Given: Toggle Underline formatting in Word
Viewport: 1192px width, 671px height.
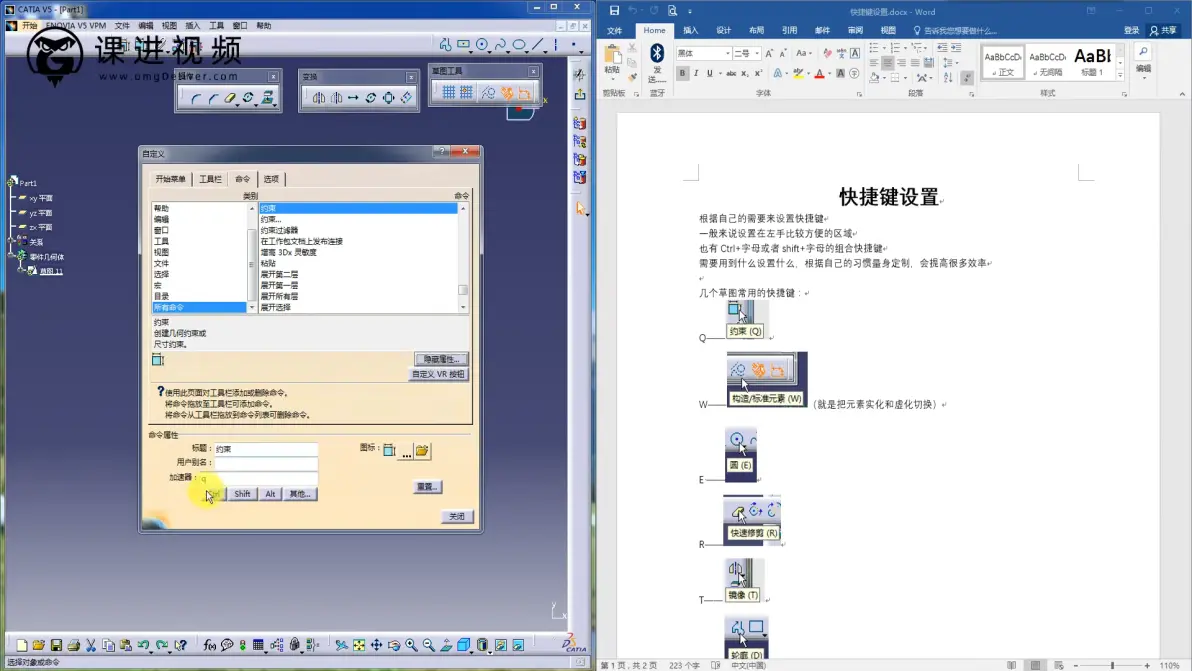Looking at the screenshot, I should 710,73.
